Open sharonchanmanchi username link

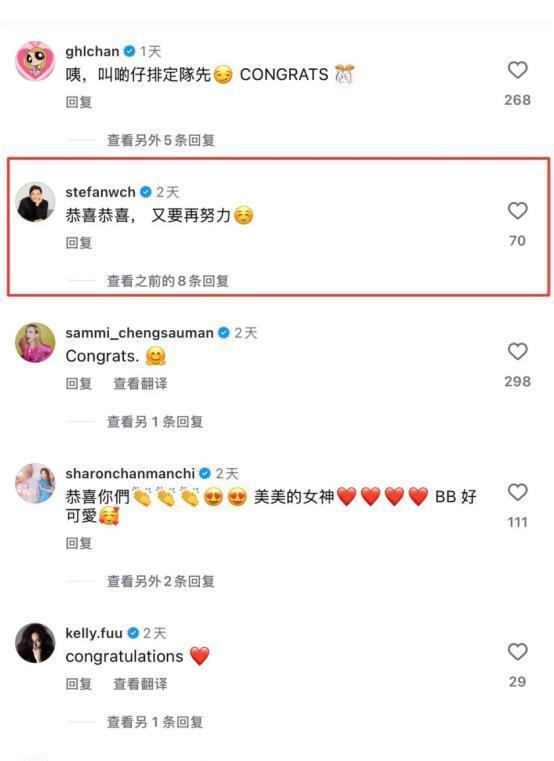[x=130, y=473]
